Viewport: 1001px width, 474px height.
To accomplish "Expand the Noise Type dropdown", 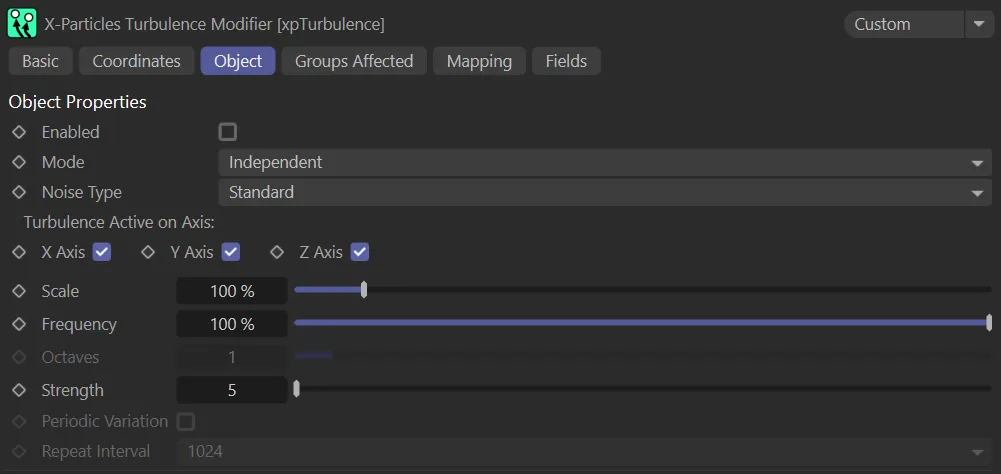I will click(x=604, y=192).
